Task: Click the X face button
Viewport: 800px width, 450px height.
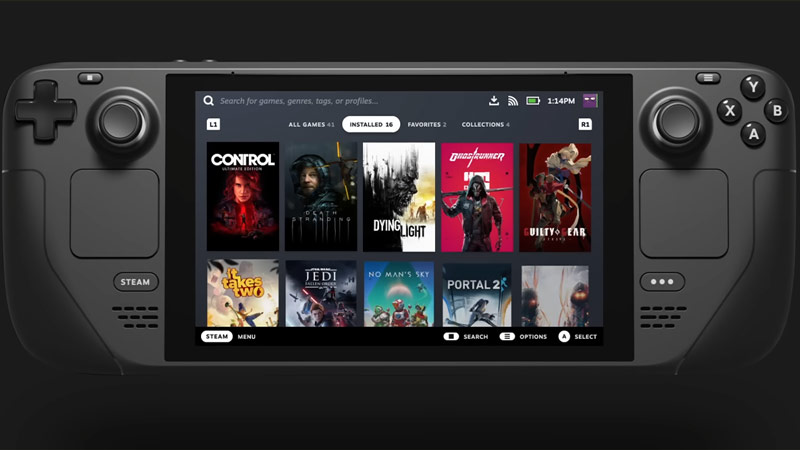Action: (730, 111)
